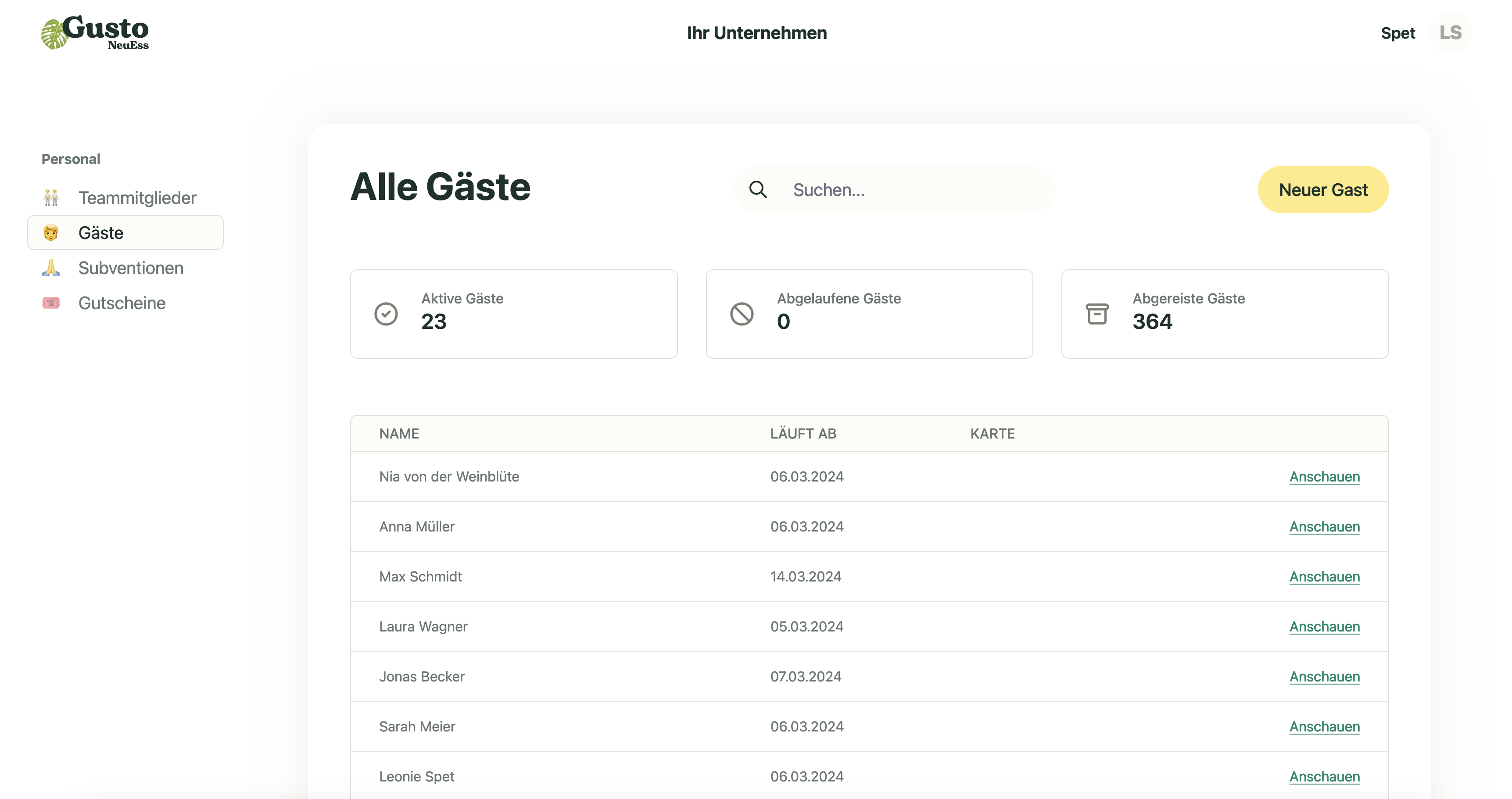1512x799 pixels.
Task: Select Gäste in the sidebar
Action: click(x=125, y=233)
